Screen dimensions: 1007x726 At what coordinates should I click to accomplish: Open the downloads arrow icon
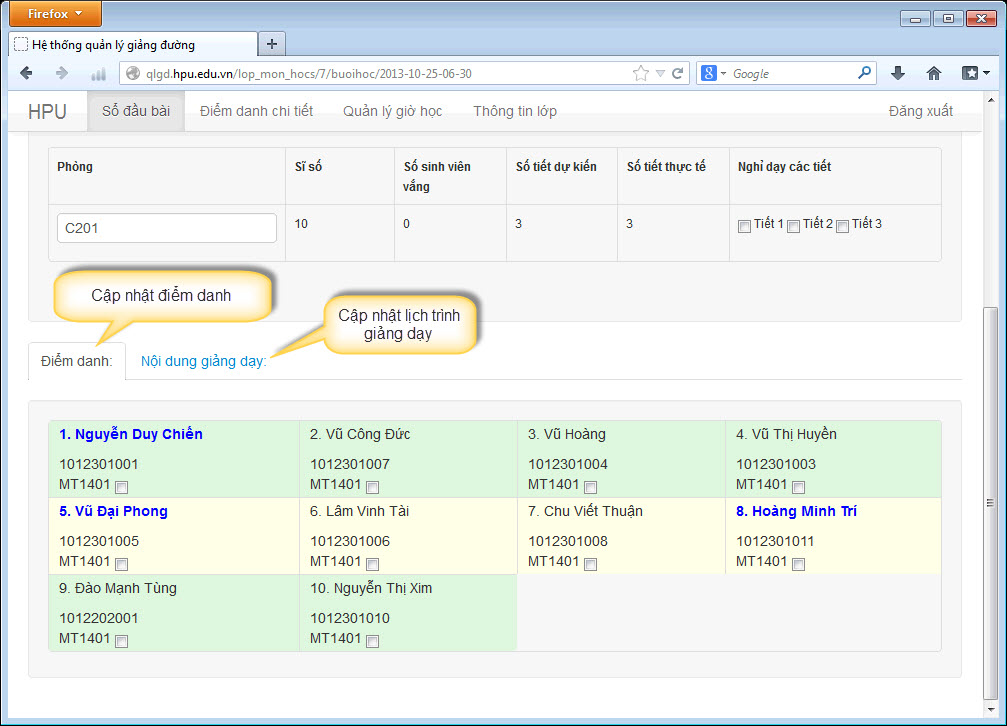click(898, 73)
